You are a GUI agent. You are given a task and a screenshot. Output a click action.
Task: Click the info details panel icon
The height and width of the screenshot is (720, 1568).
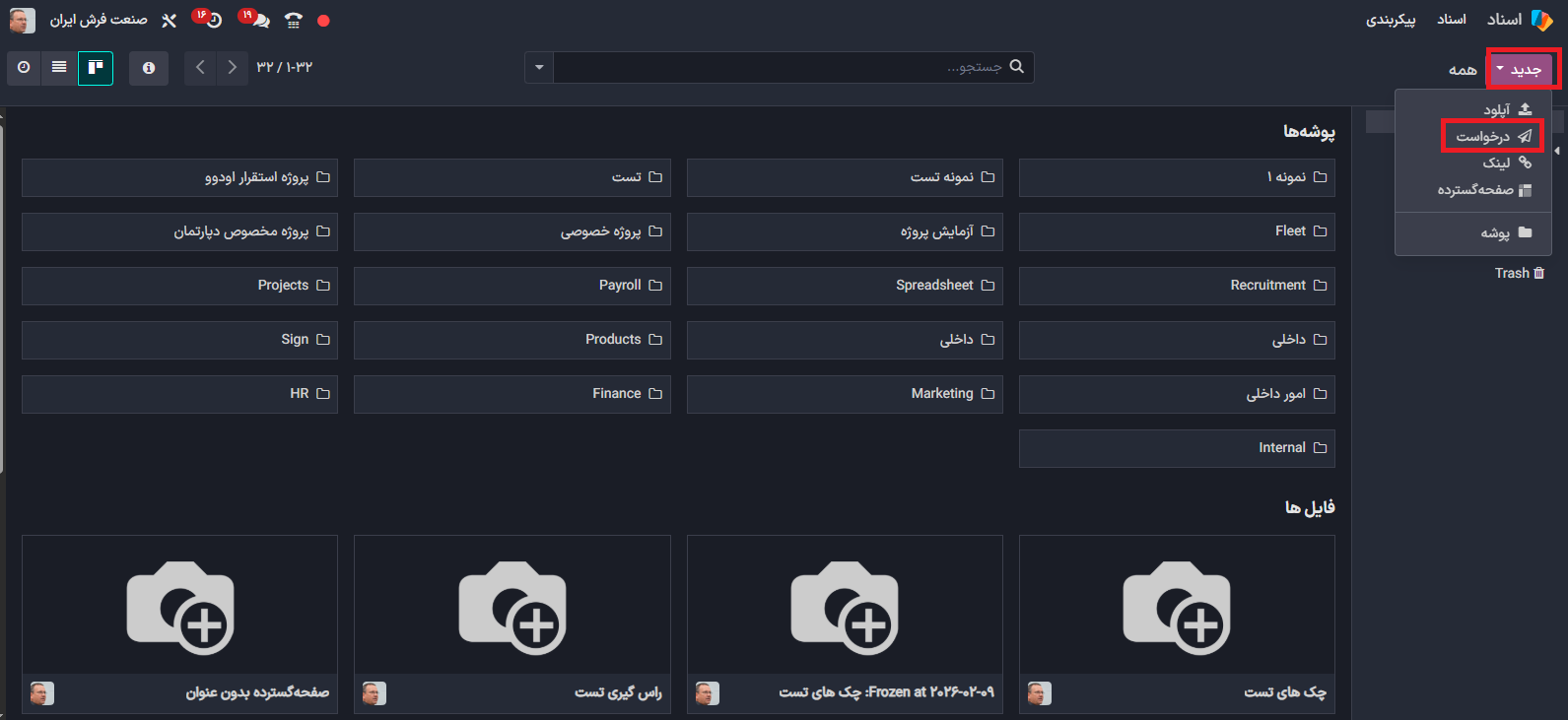(x=149, y=68)
